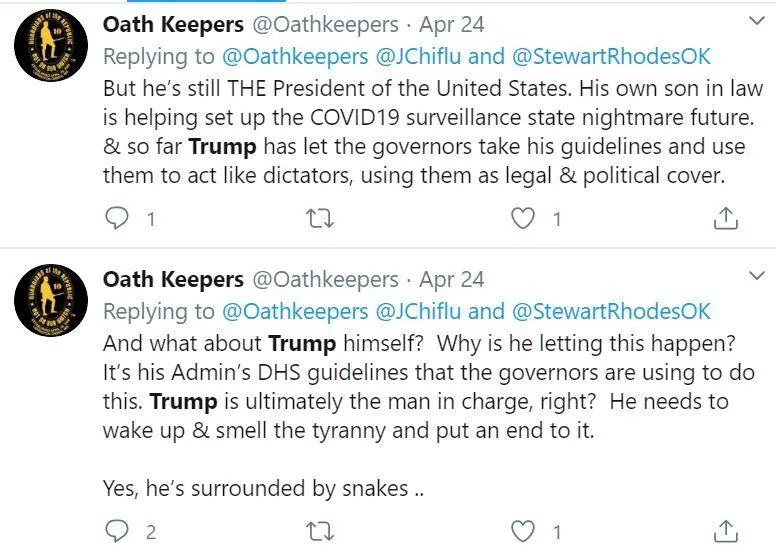Screen dimensions: 776x553
Task: Open the second tweet's chevron options menu
Action: click(x=757, y=275)
